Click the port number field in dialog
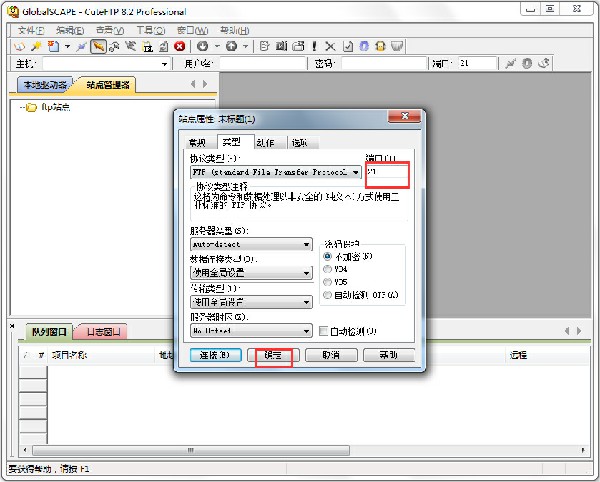The image size is (600, 482). click(x=386, y=173)
